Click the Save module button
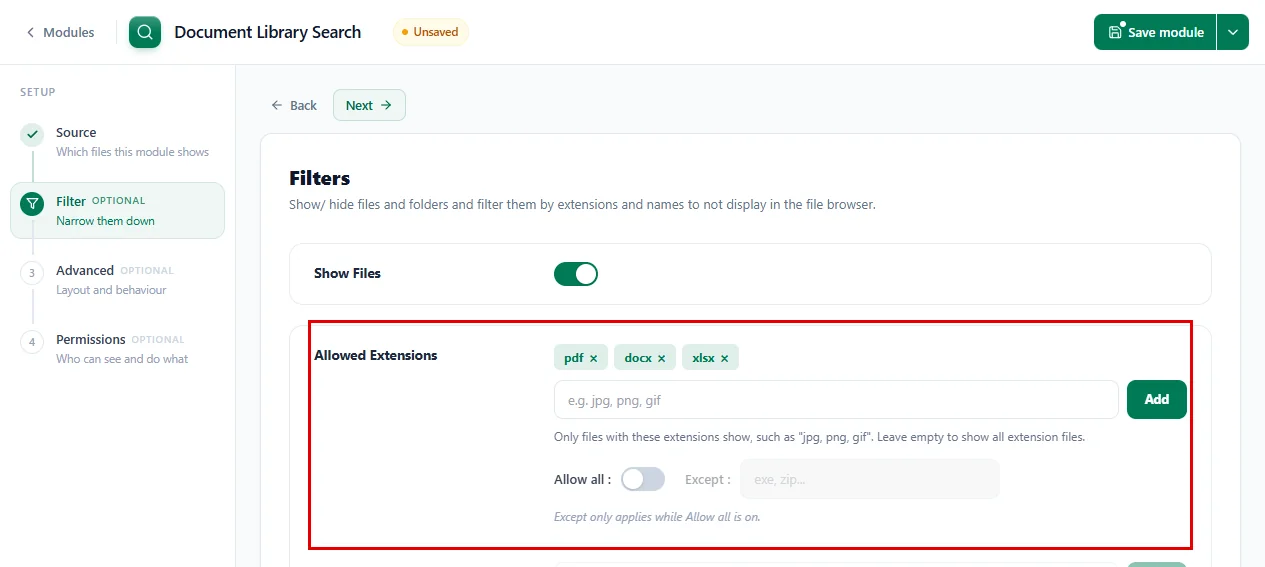The image size is (1265, 567). pyautogui.click(x=1155, y=32)
